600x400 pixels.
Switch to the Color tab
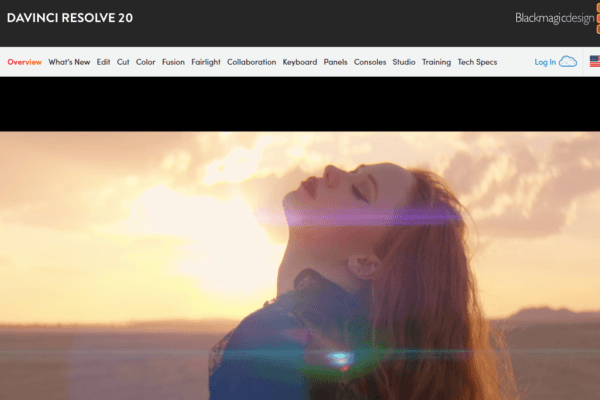point(145,62)
